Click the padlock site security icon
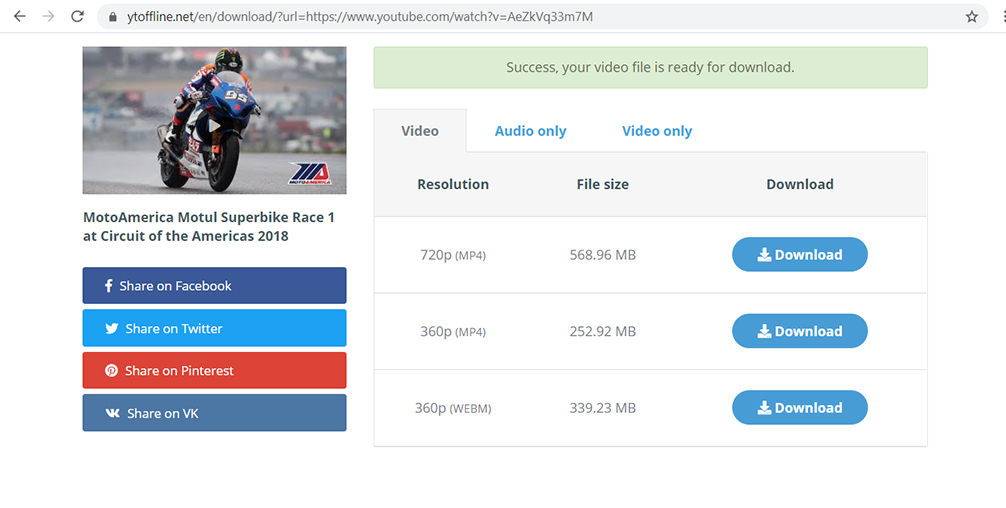This screenshot has height=508, width=1006. click(x=113, y=17)
